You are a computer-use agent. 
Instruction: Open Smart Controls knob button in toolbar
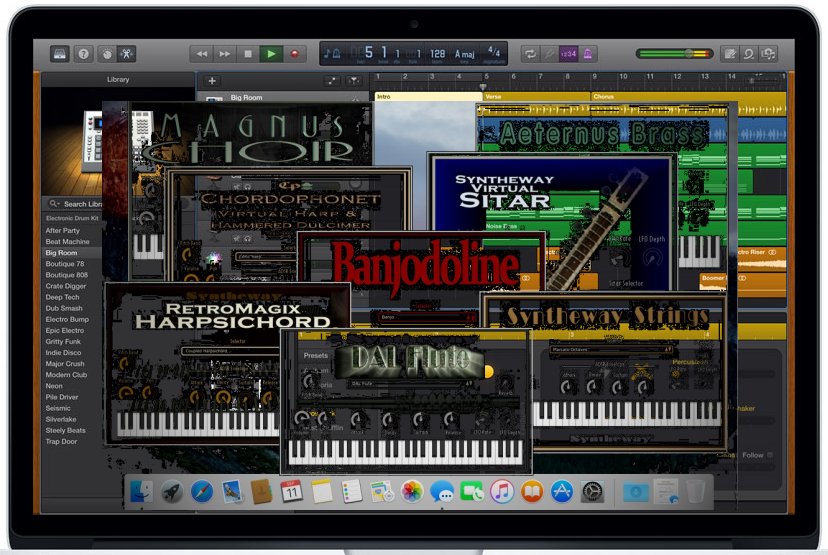click(107, 54)
